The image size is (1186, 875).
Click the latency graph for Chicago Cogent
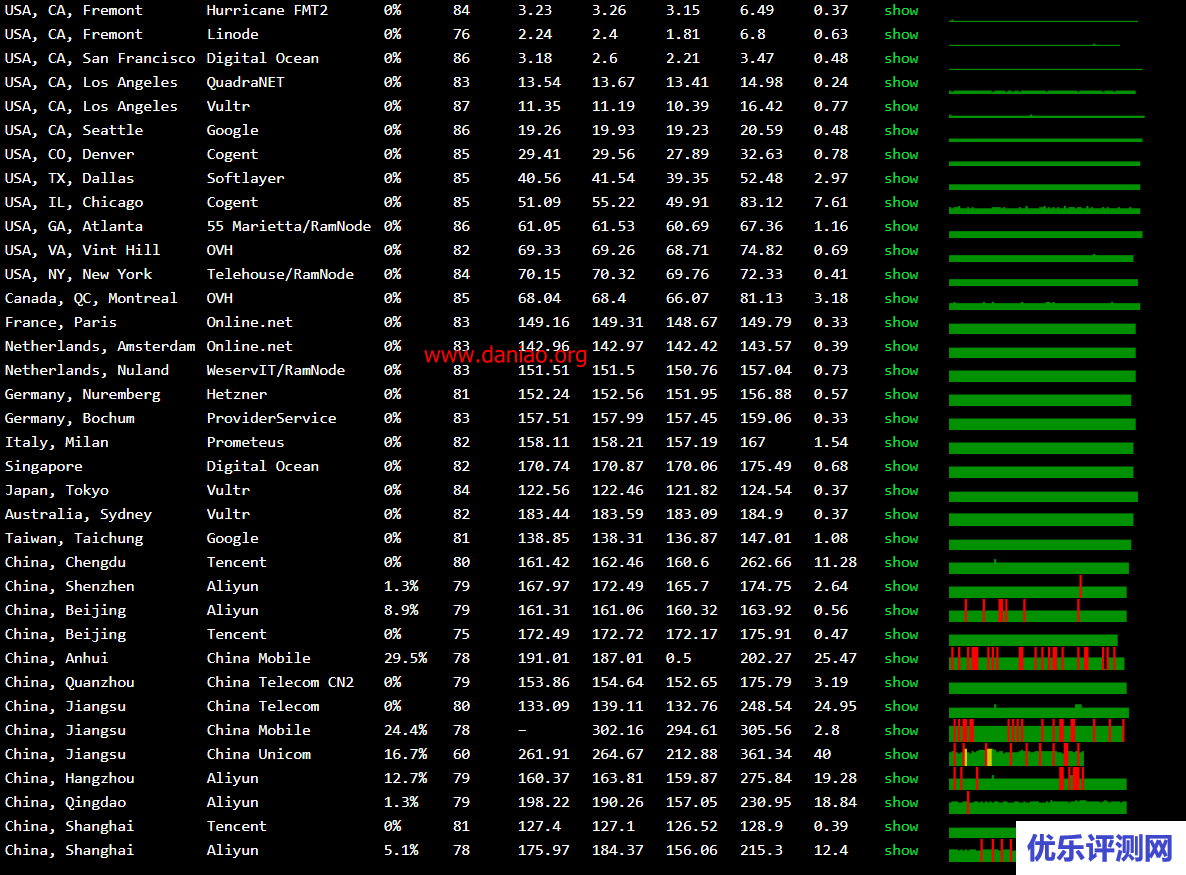coord(1045,208)
